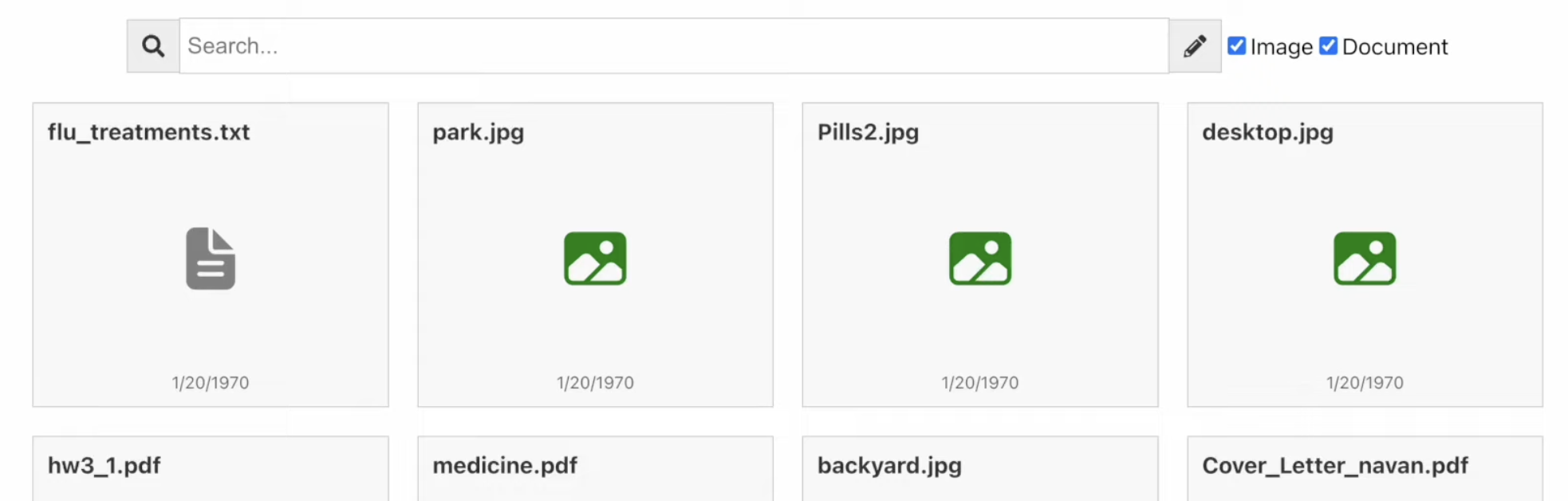
Task: Select the Pills2.jpg file title
Action: point(868,132)
